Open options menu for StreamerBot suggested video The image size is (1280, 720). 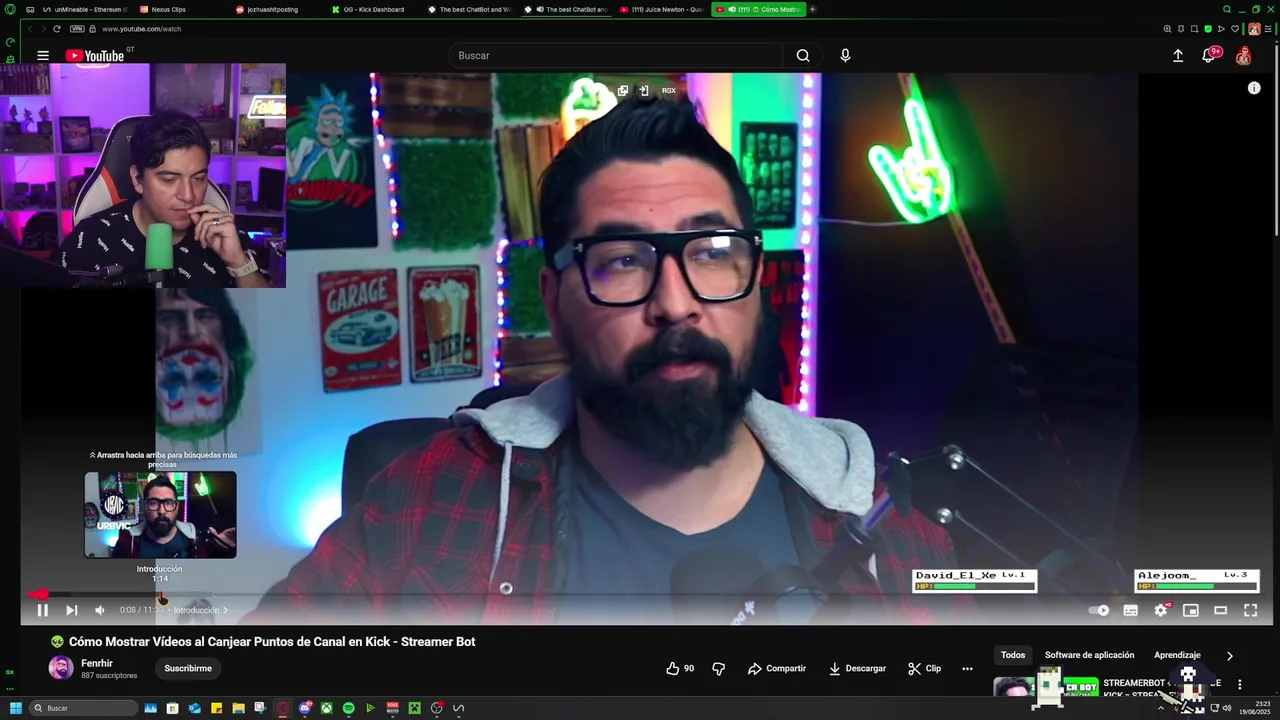1240,685
